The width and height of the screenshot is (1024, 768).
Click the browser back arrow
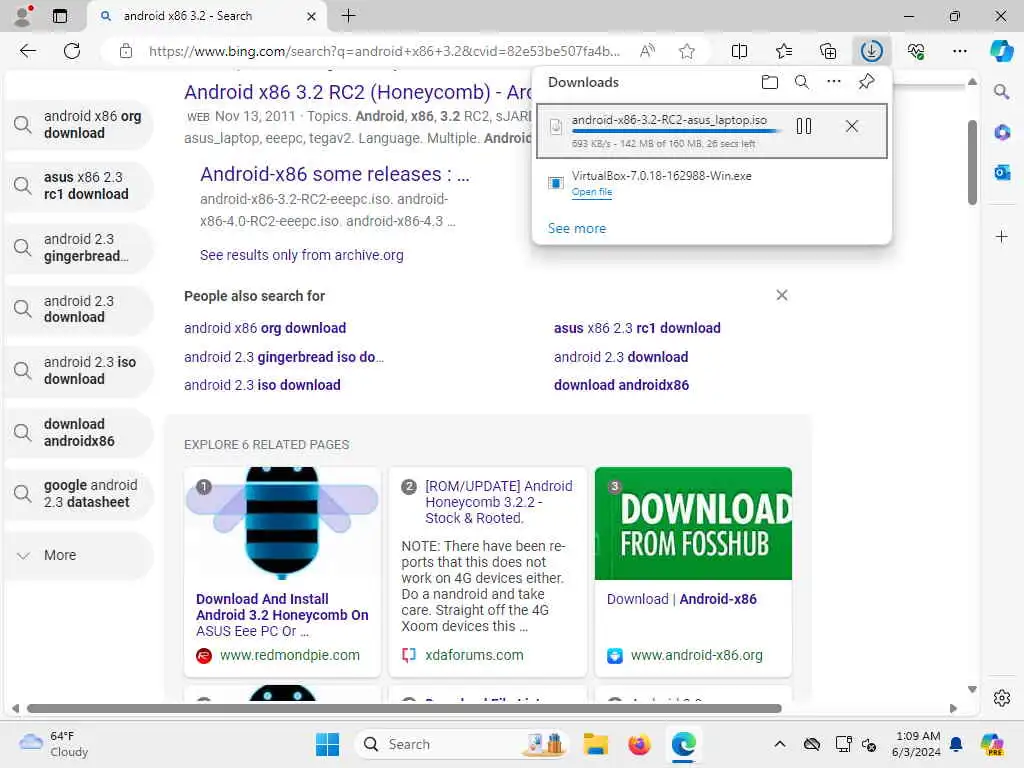click(28, 51)
